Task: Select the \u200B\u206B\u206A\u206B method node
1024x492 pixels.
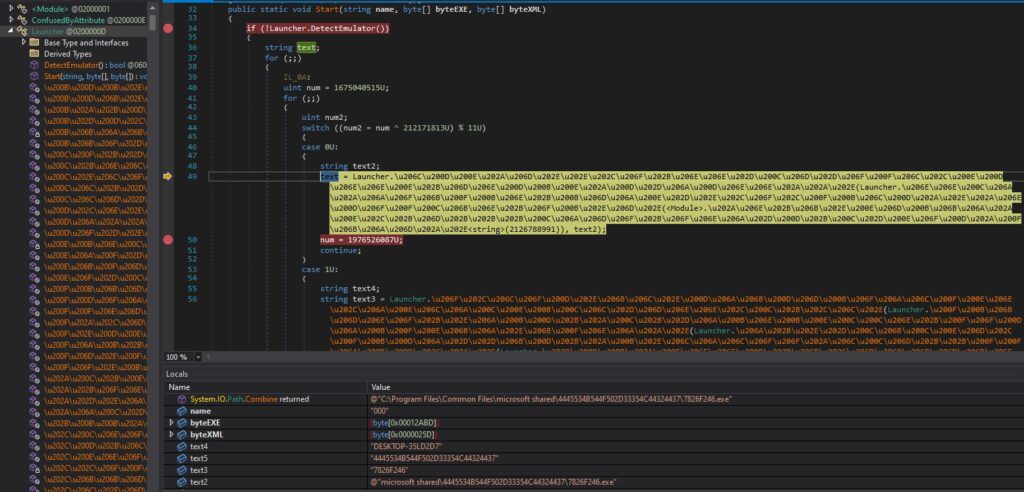Action: tap(95, 133)
